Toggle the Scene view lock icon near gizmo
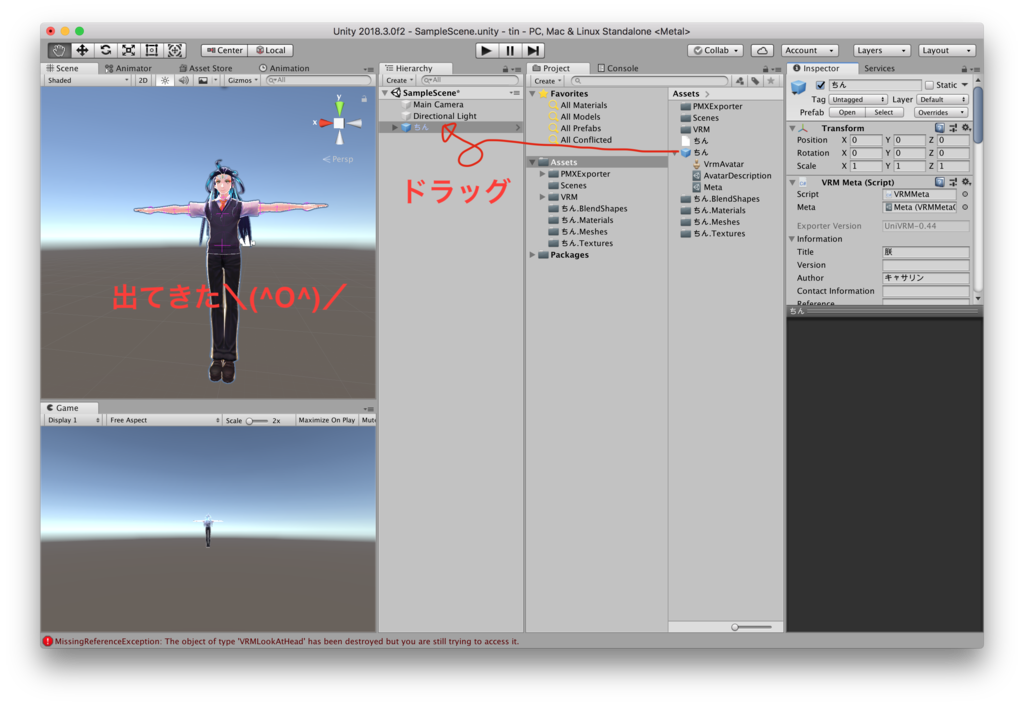The image size is (1024, 706). (x=364, y=99)
